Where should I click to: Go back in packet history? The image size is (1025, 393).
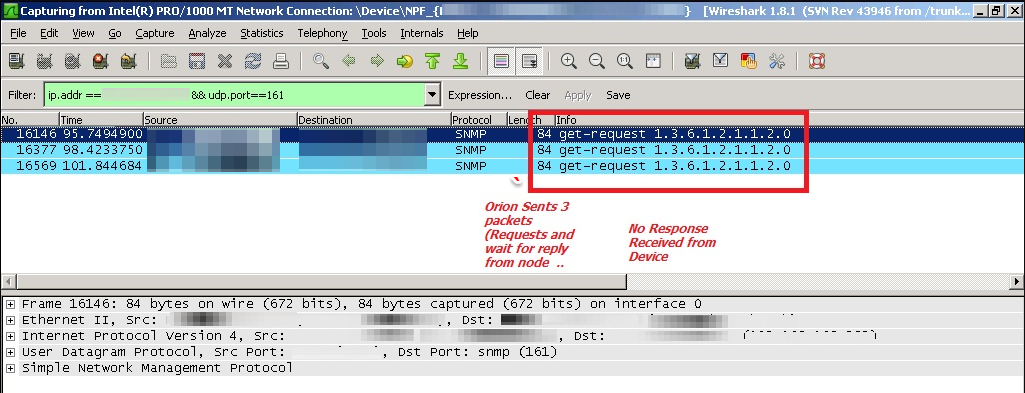point(348,61)
